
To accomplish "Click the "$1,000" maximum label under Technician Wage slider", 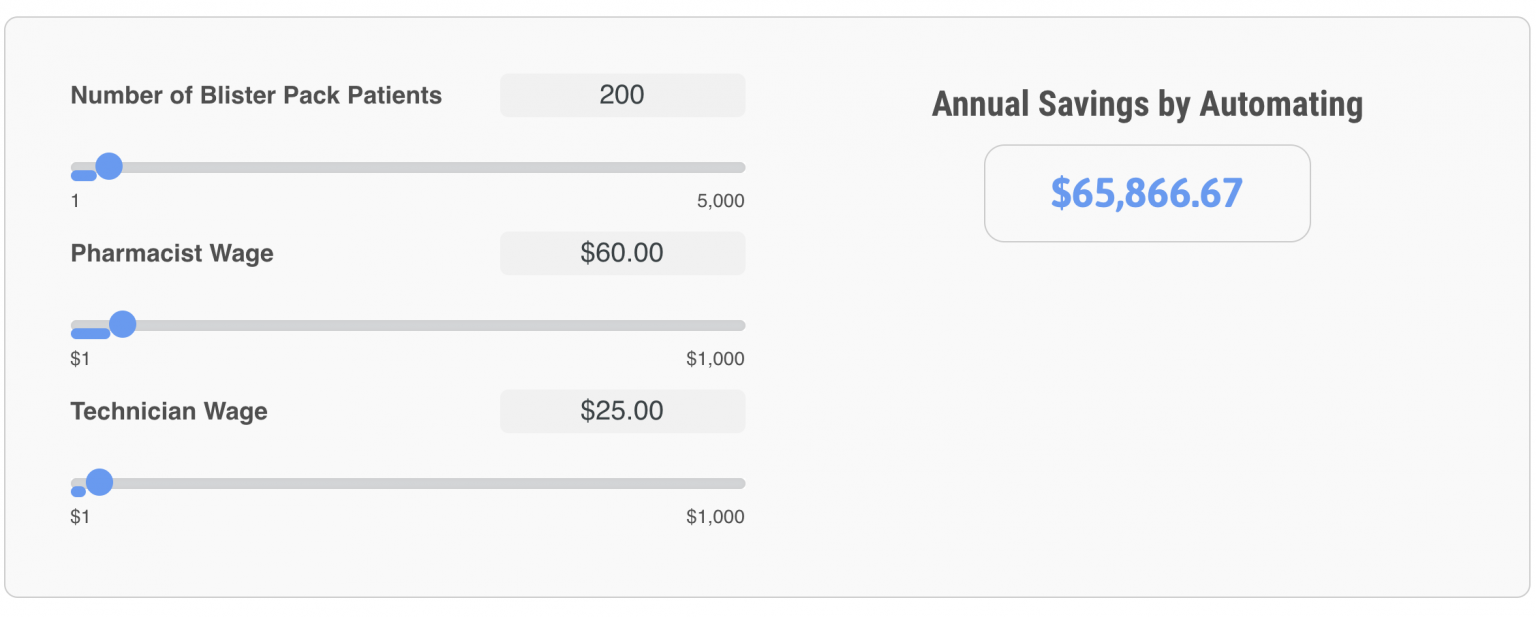I will tap(715, 517).
